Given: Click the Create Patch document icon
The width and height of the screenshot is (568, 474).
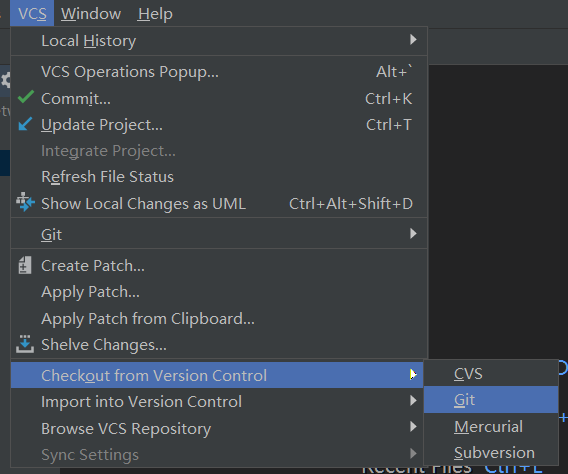Looking at the screenshot, I should click(x=25, y=265).
